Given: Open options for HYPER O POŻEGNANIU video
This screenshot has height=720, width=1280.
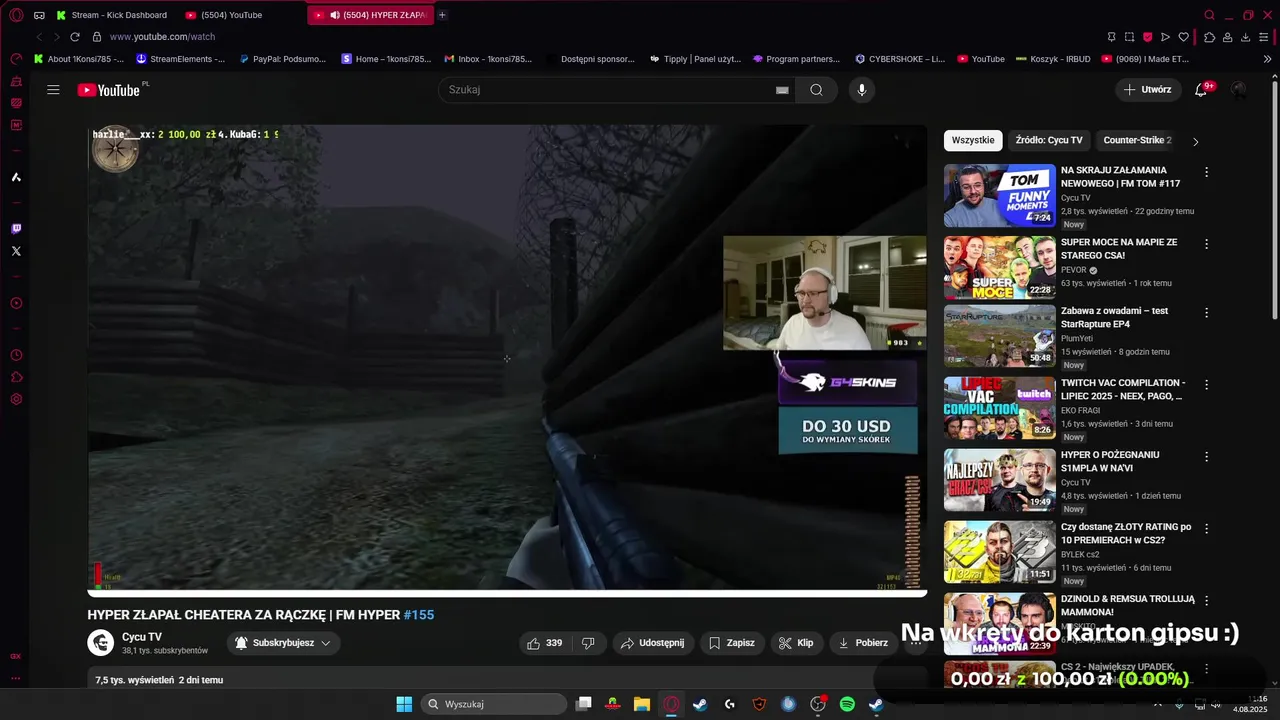Looking at the screenshot, I should (1206, 456).
